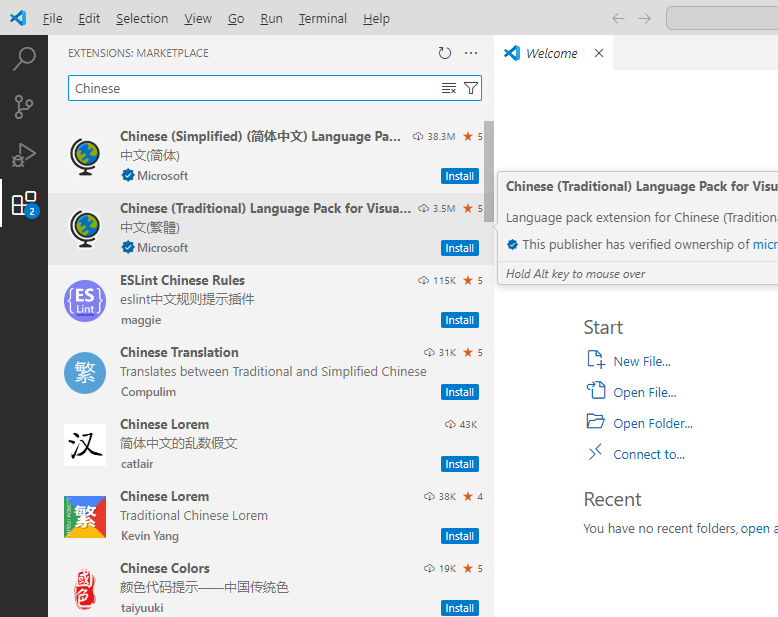This screenshot has width=778, height=617.
Task: Click the Open Folder... link
Action: 653,424
